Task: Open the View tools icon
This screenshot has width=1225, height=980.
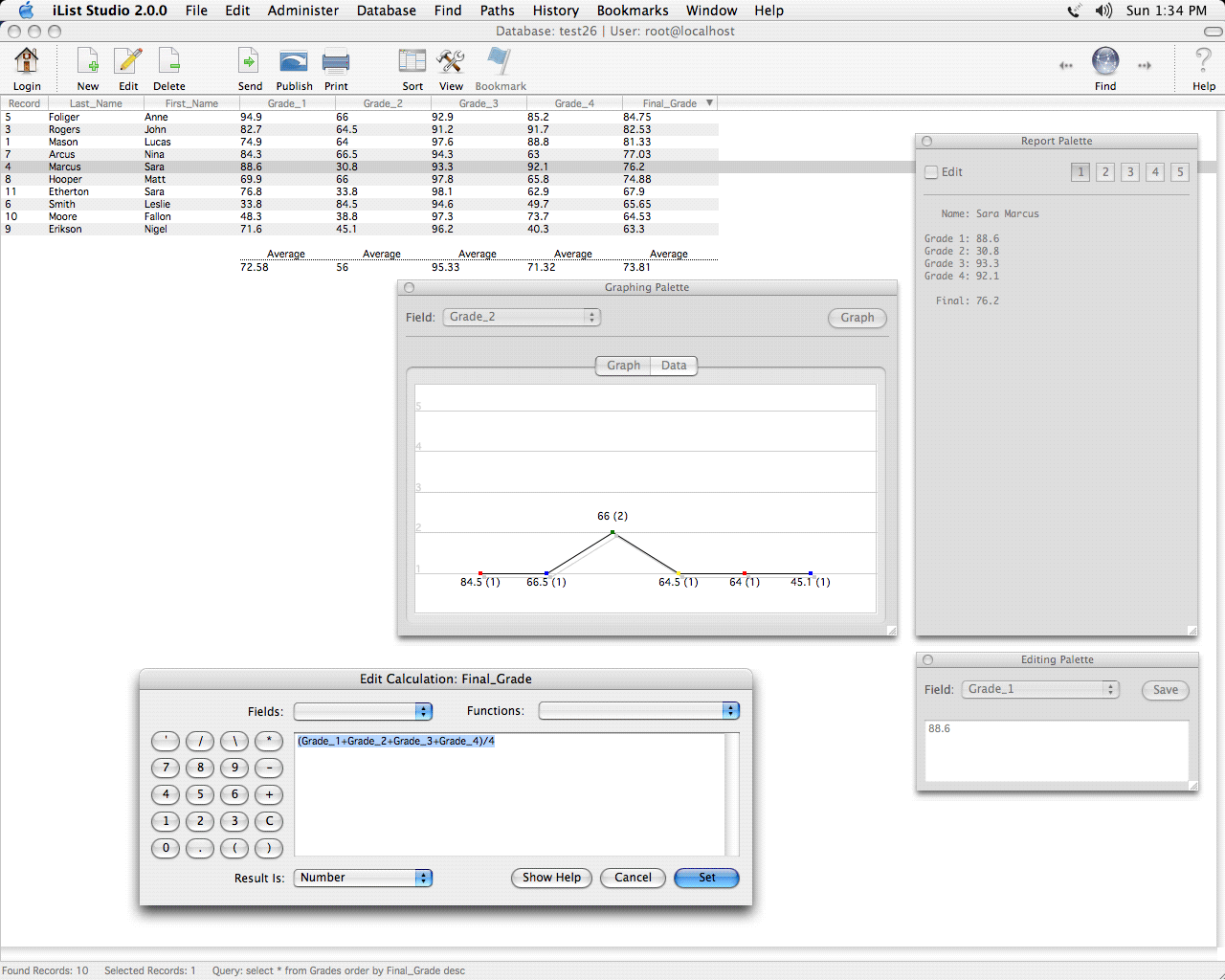Action: tap(451, 61)
